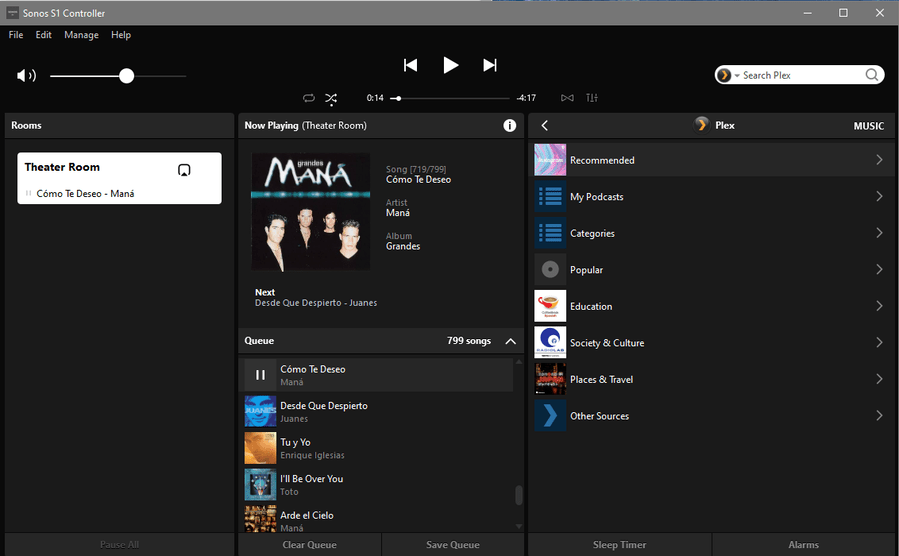The height and width of the screenshot is (556, 899).
Task: Expand Categories with its chevron
Action: (x=879, y=233)
